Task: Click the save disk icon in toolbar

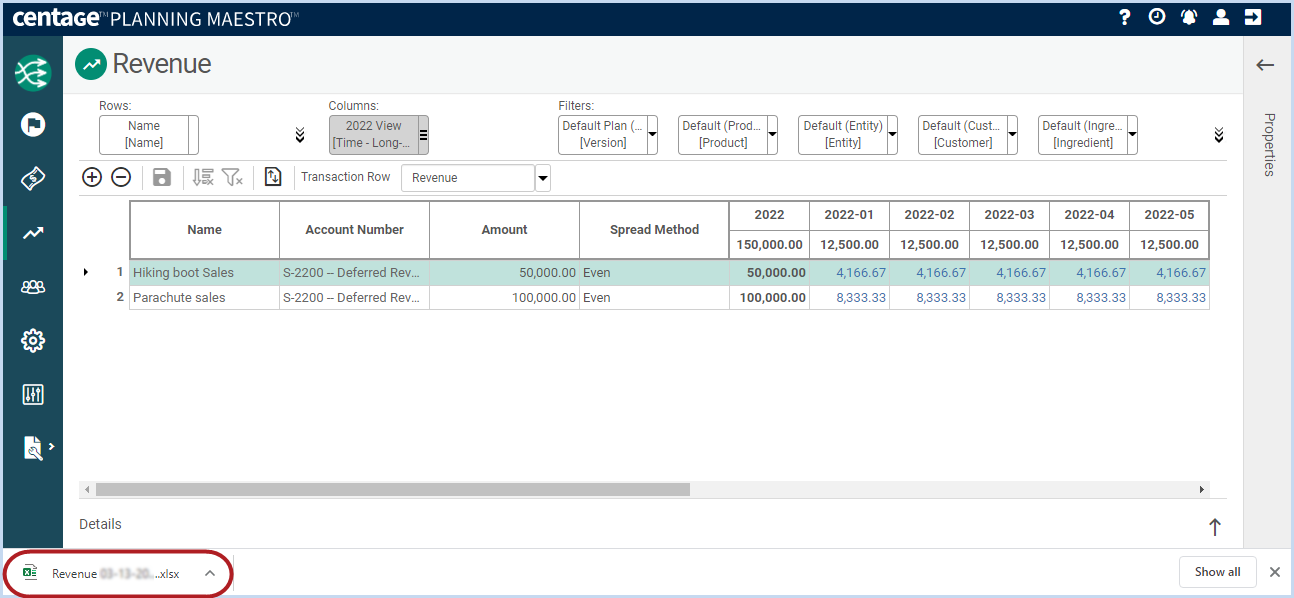Action: pos(161,177)
